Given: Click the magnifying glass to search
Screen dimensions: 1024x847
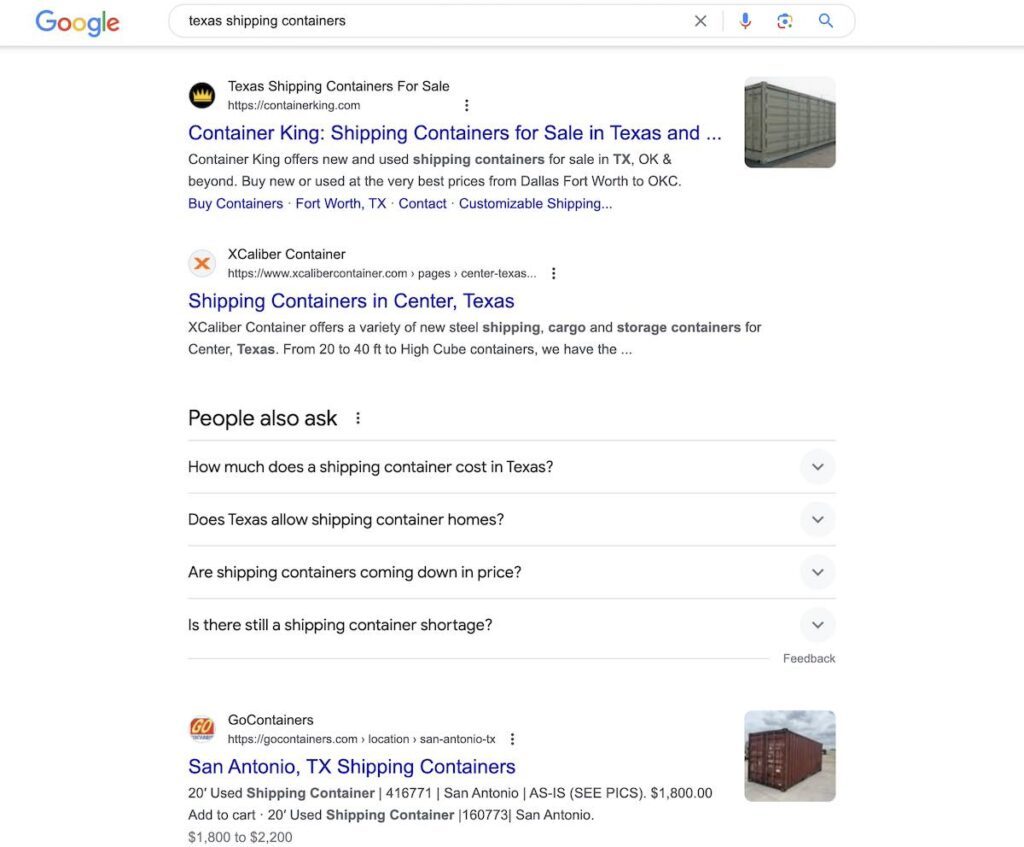Looking at the screenshot, I should point(826,20).
